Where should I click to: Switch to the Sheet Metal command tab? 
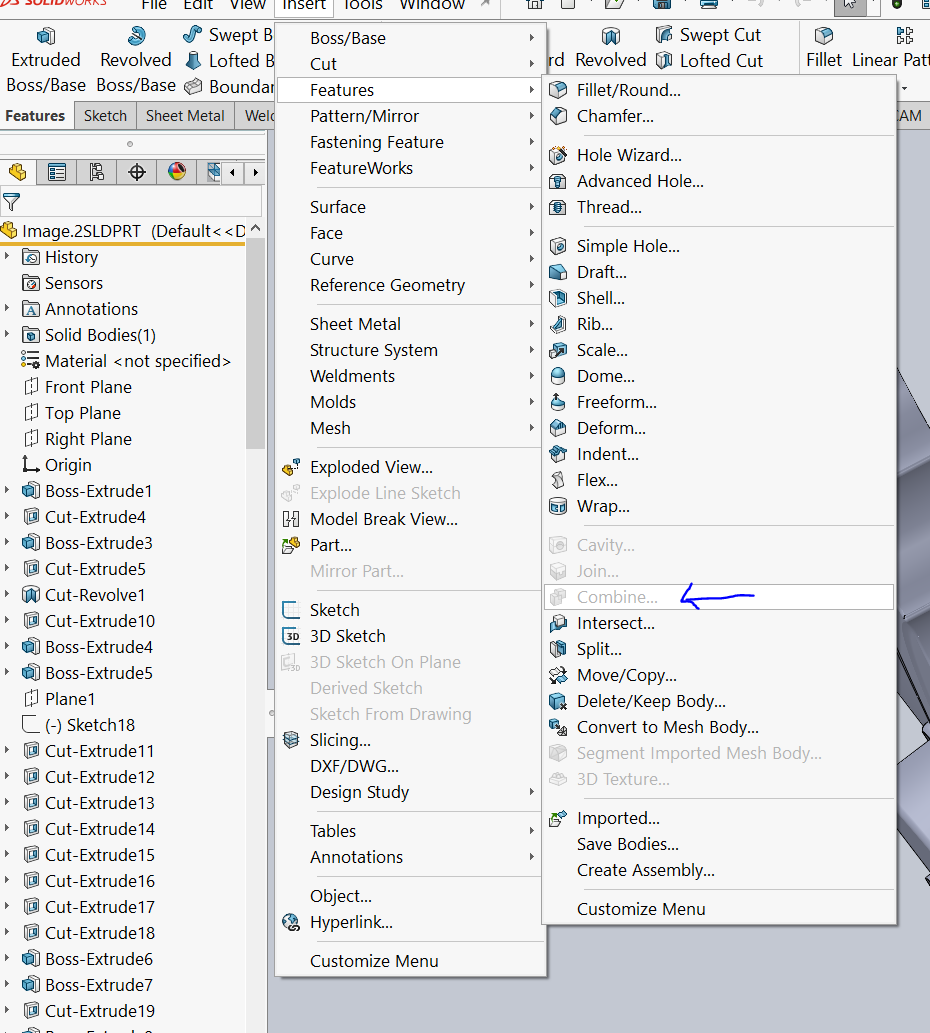point(185,116)
